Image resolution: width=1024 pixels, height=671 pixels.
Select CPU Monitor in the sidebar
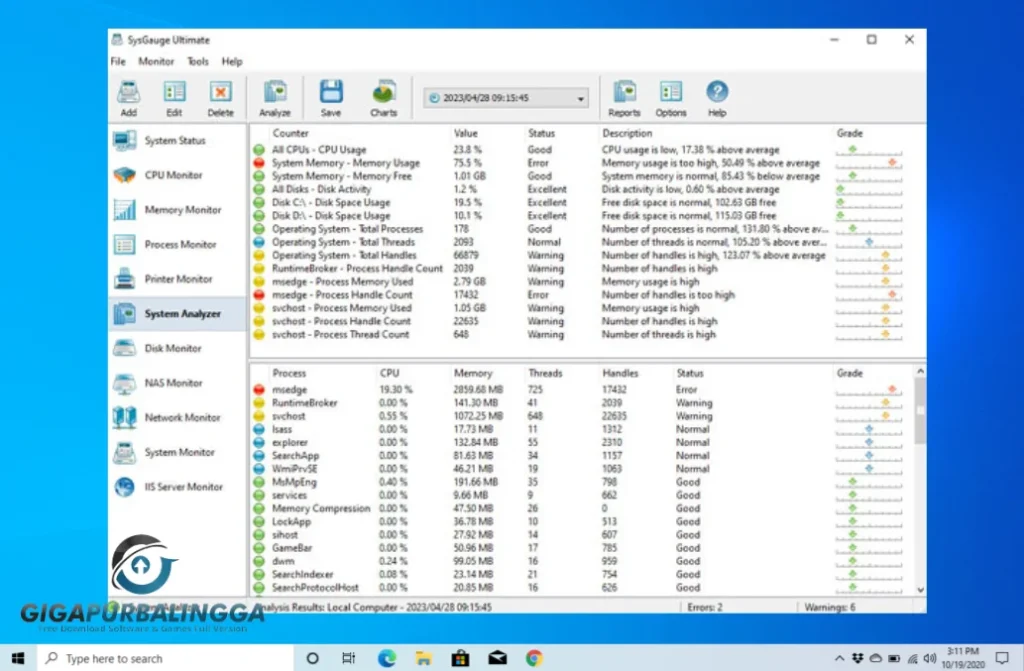pyautogui.click(x=173, y=175)
